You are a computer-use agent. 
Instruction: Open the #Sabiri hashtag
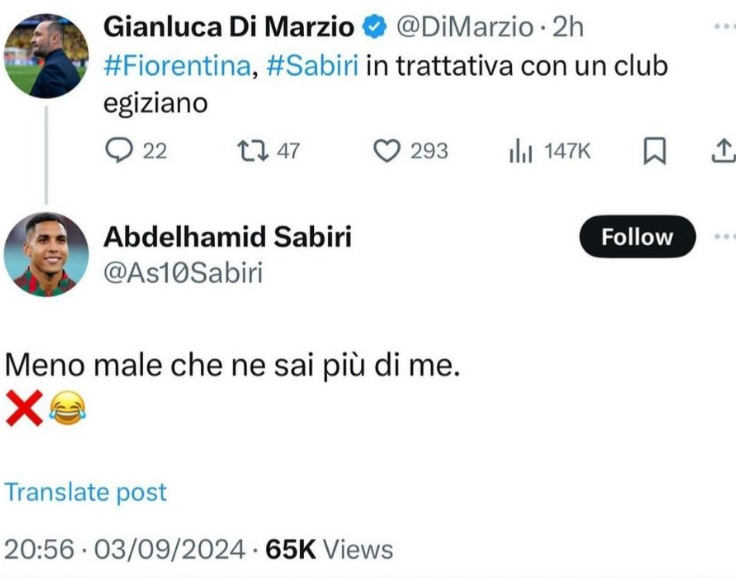[x=314, y=66]
